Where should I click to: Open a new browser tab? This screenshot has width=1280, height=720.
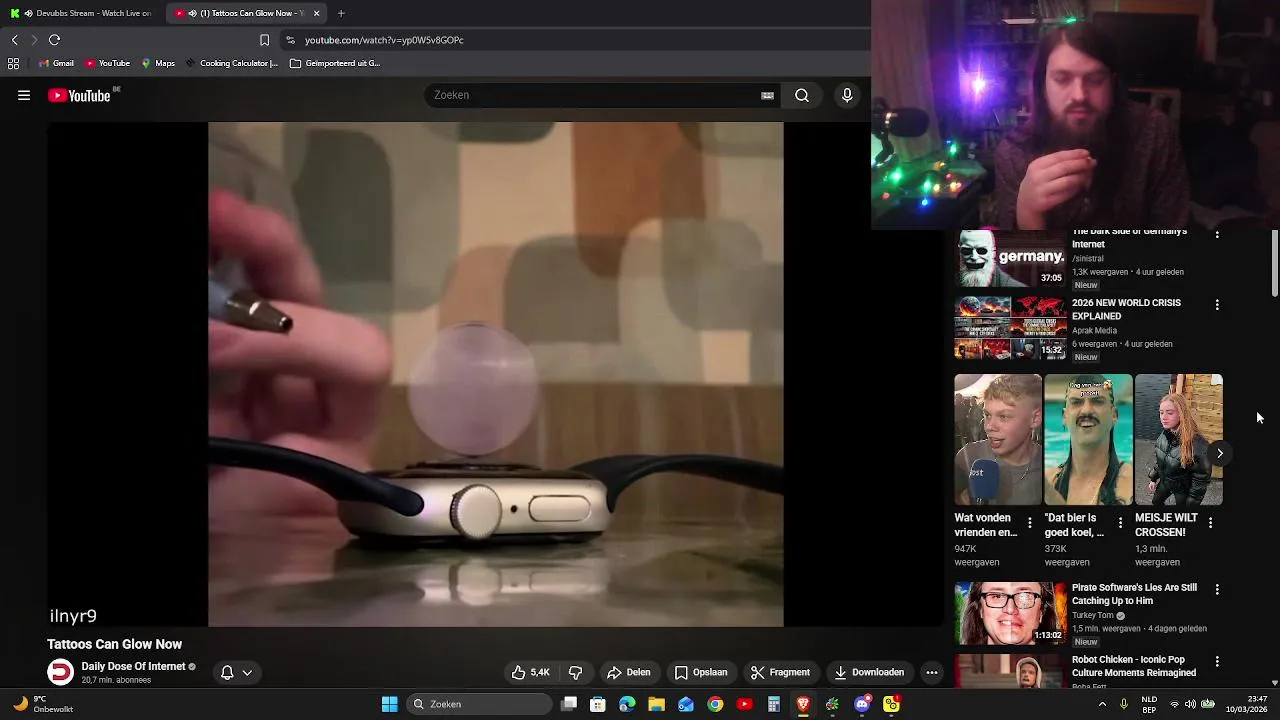click(341, 13)
